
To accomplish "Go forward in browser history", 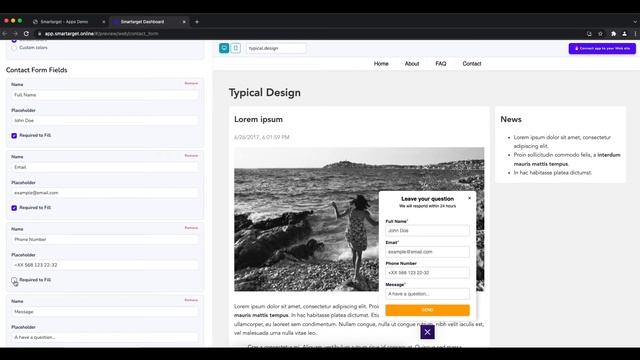I will coord(15,33).
